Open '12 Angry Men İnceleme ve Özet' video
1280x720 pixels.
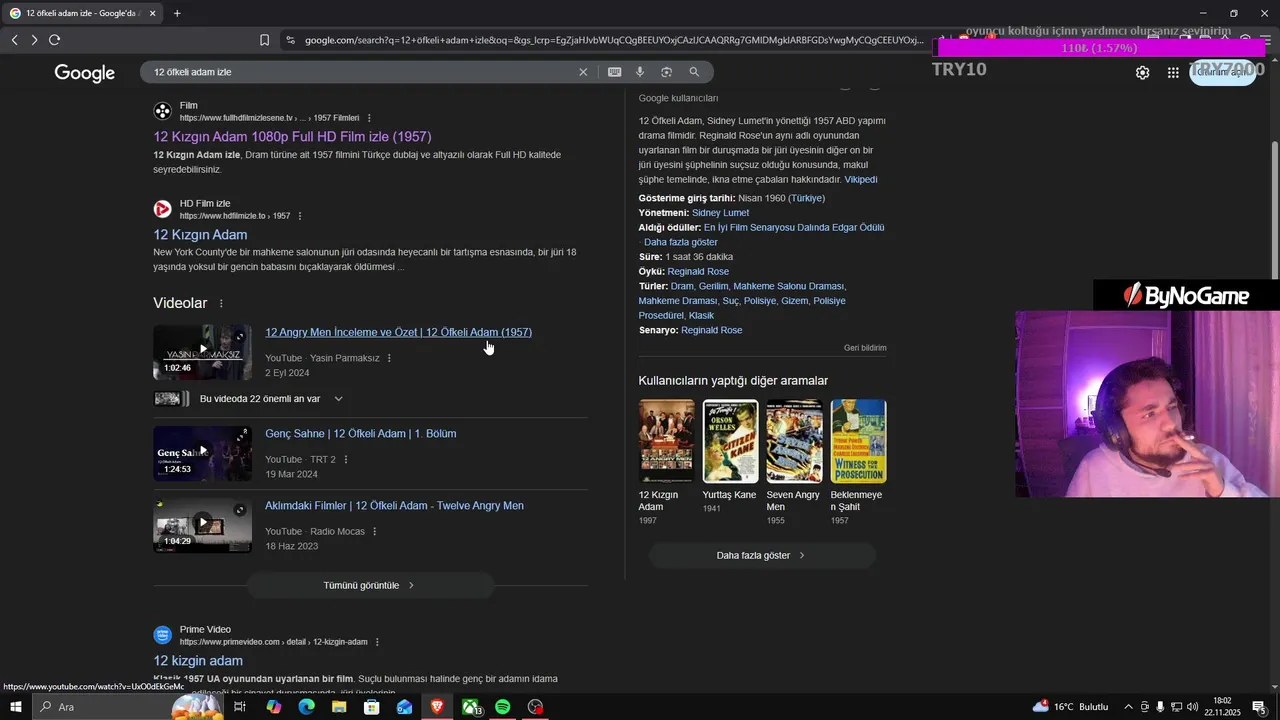(398, 332)
